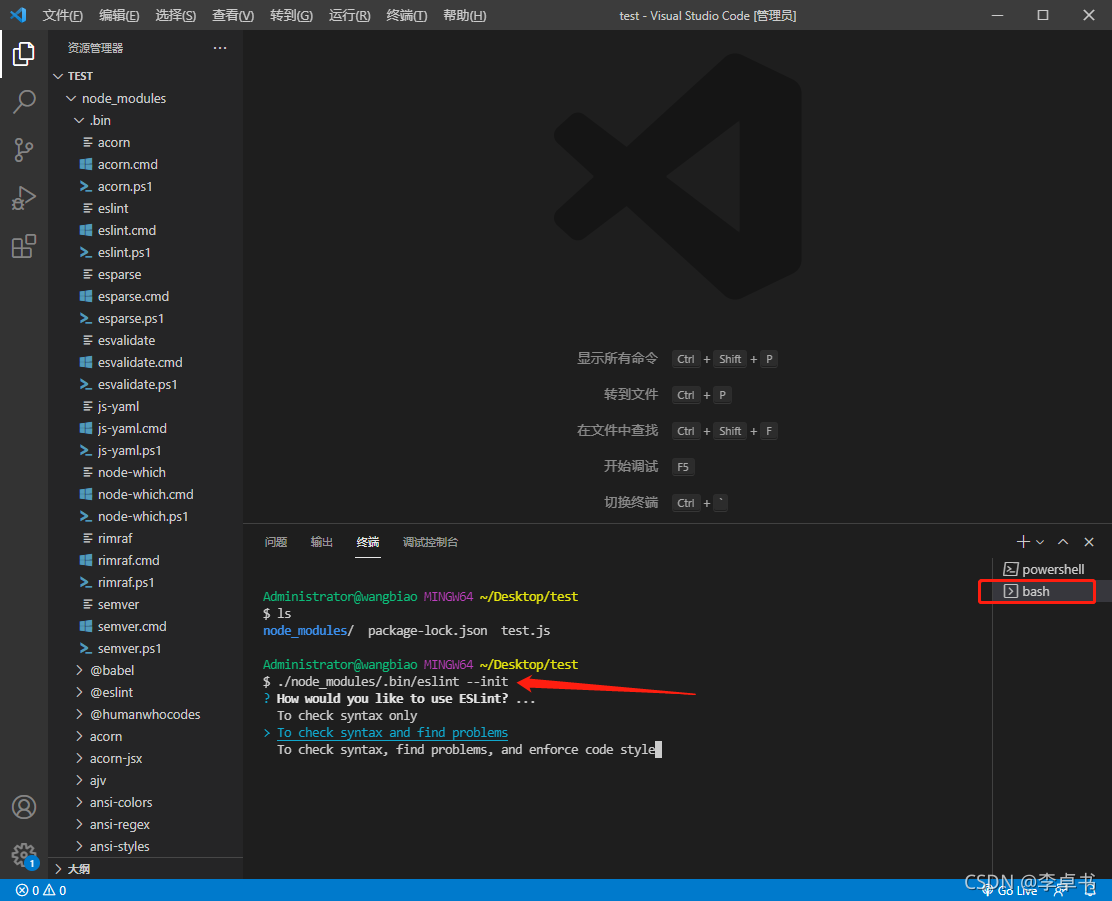
Task: Open the semver file without extension
Action: (x=118, y=604)
